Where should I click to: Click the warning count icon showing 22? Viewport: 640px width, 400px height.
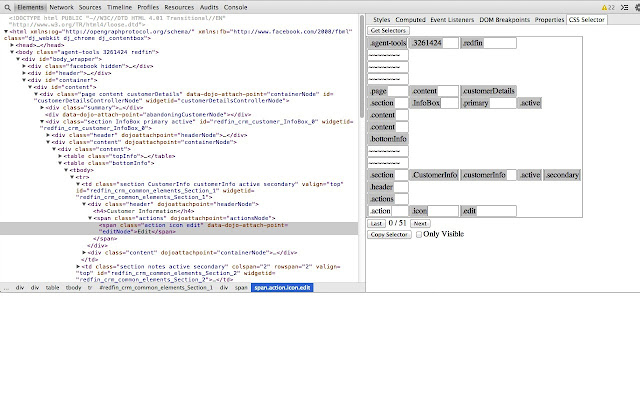[608, 7]
